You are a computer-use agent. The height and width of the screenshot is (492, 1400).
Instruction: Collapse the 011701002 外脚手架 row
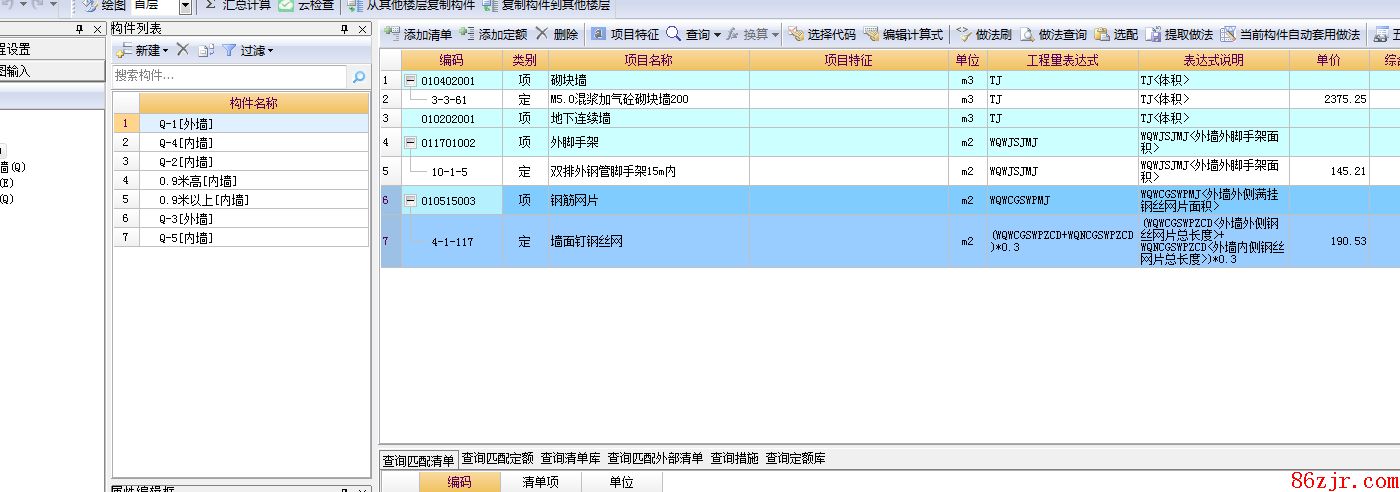(x=410, y=143)
